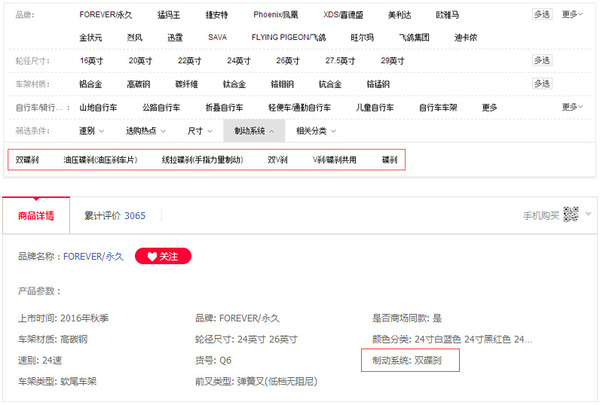Choose 29英寸 wheel size
Screen dimensions: 600x405
coord(392,60)
